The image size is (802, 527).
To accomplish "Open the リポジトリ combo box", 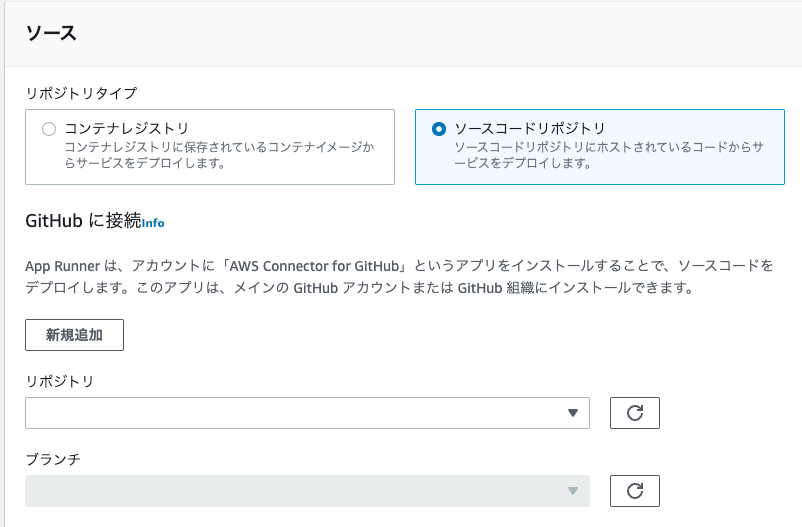I will tap(307, 413).
